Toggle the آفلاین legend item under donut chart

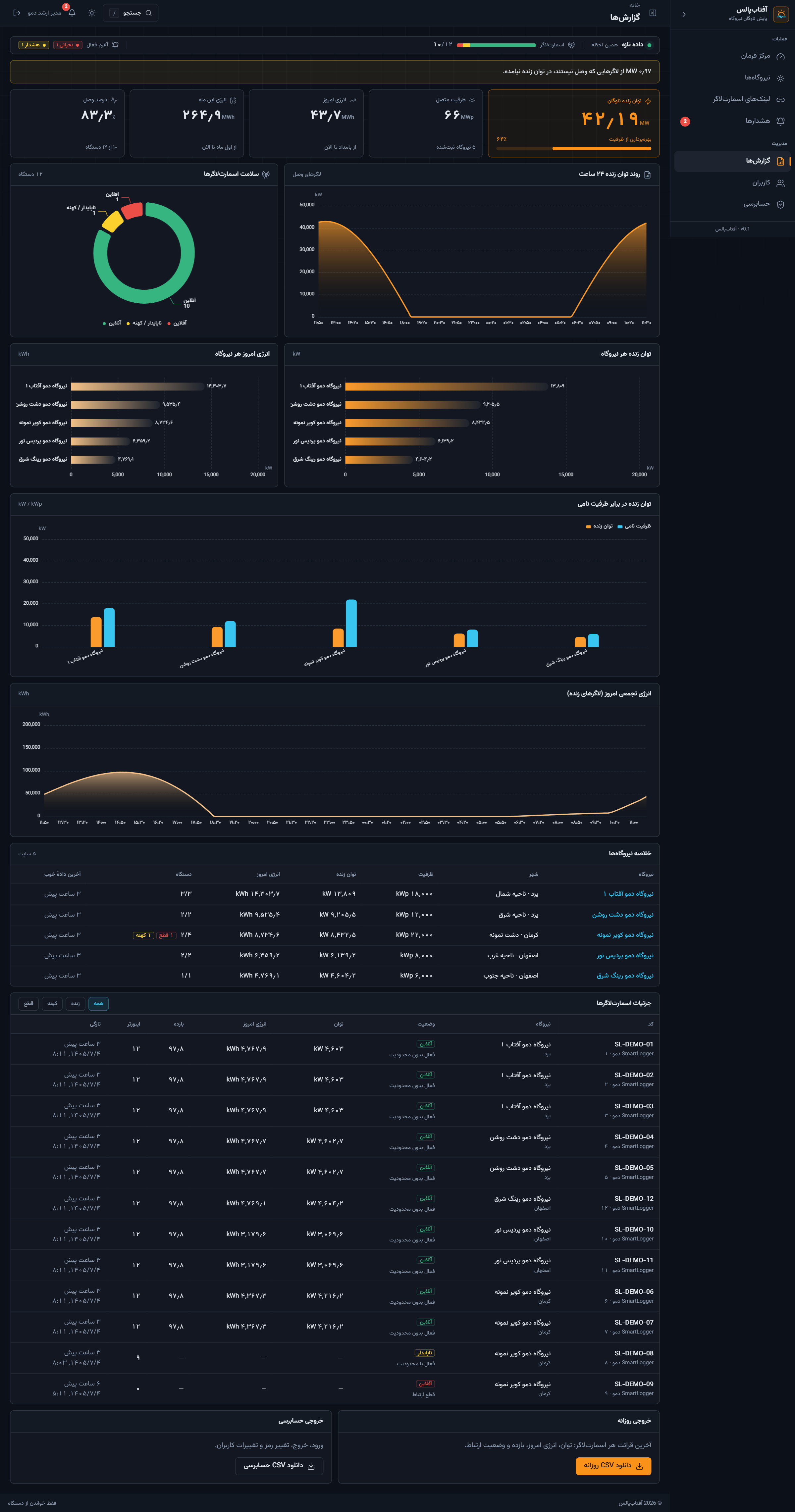[177, 324]
